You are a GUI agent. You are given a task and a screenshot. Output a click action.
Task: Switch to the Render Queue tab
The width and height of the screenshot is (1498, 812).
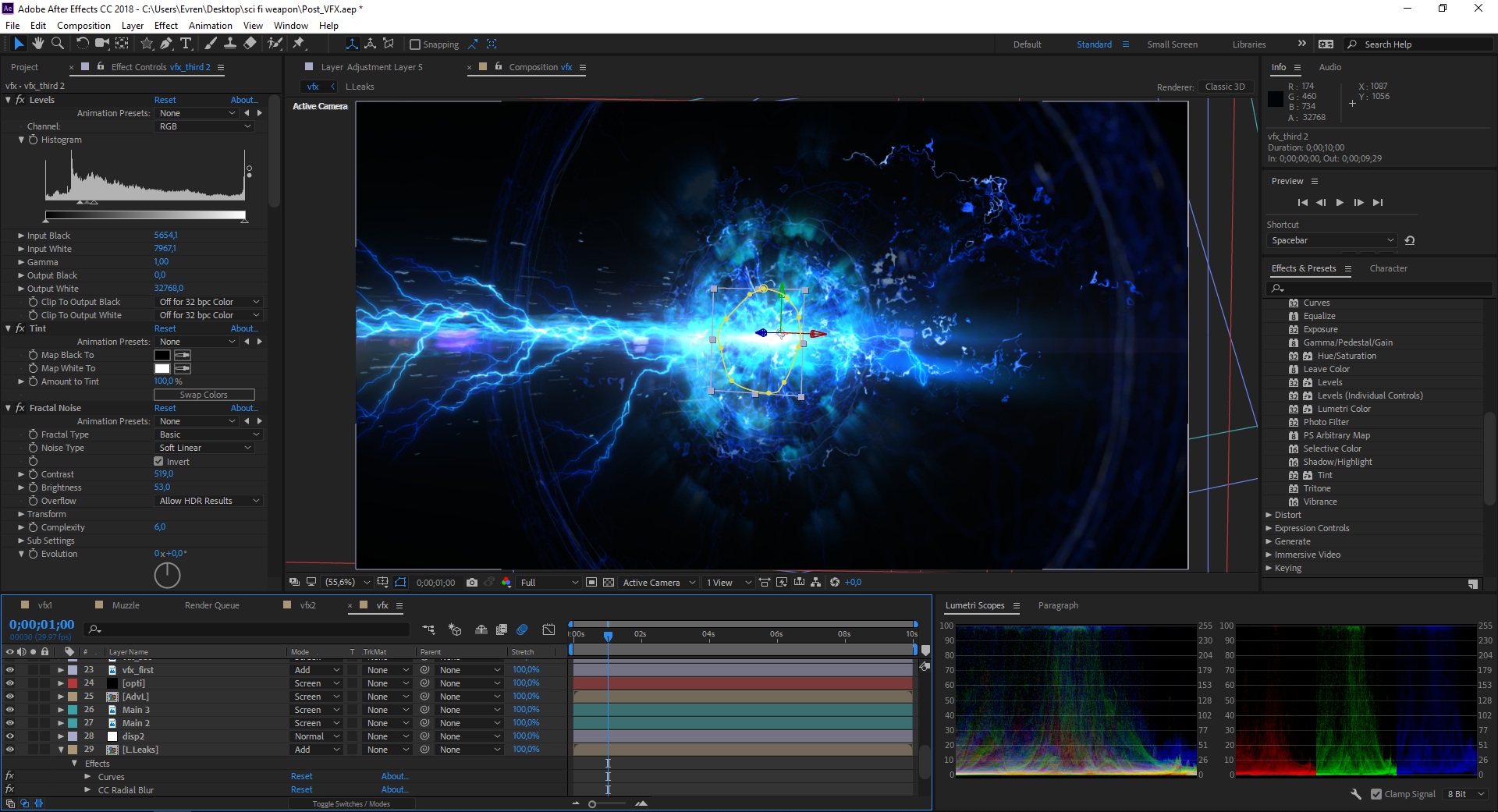[212, 605]
